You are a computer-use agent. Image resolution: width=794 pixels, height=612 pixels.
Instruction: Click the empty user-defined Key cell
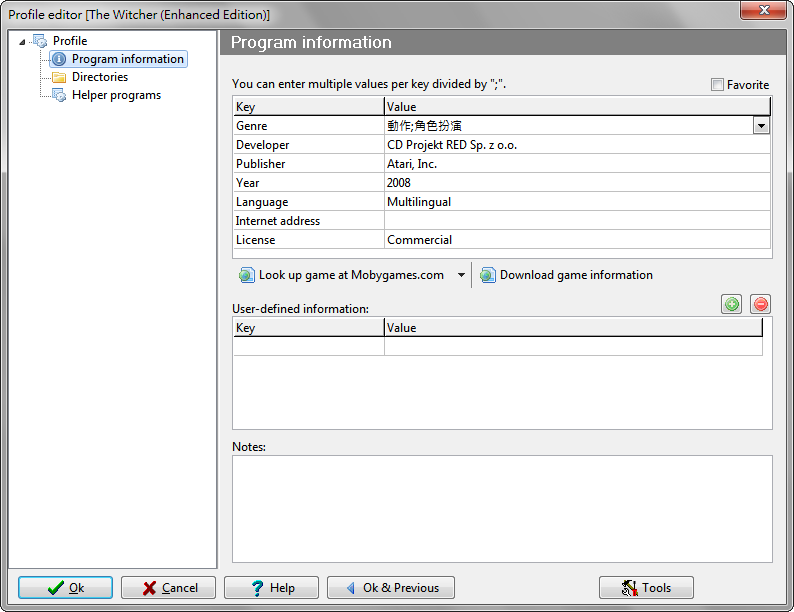[309, 346]
